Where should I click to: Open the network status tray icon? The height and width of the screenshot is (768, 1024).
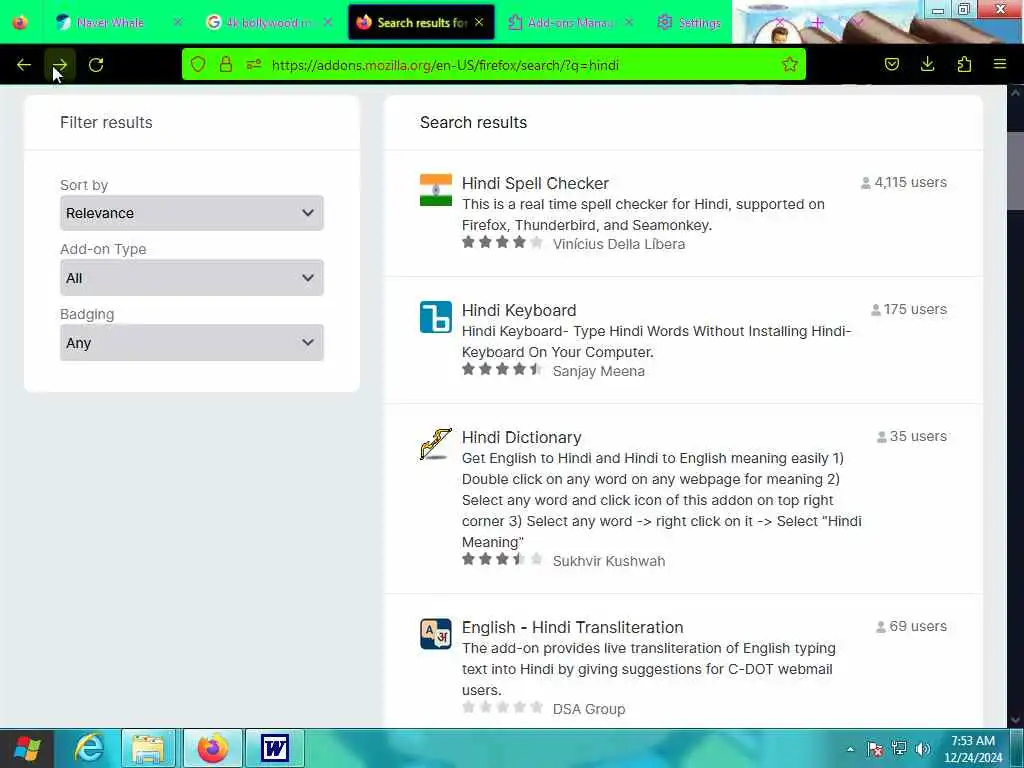coord(899,748)
